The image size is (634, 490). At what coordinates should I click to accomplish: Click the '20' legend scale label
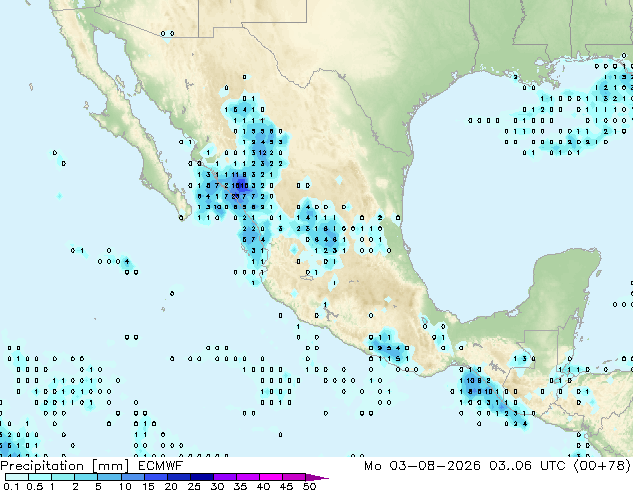pyautogui.click(x=171, y=486)
